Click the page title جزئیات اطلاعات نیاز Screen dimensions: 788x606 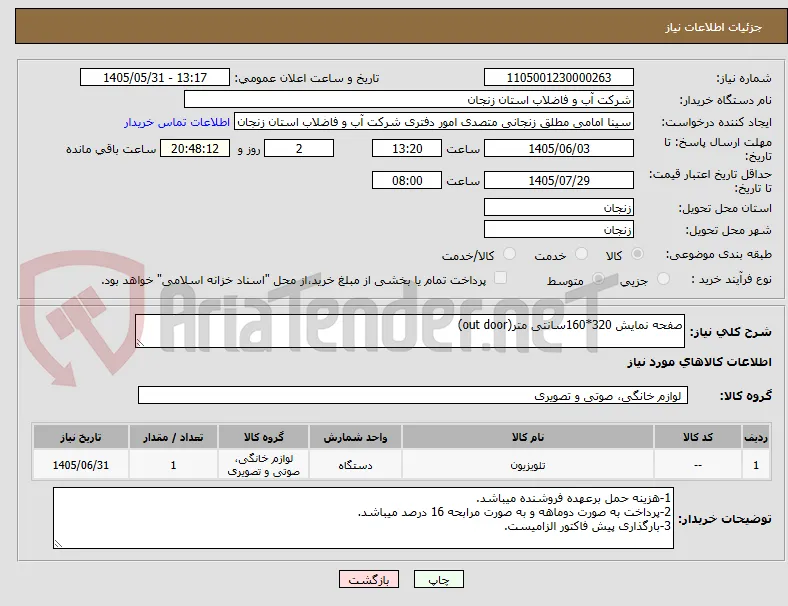click(714, 27)
